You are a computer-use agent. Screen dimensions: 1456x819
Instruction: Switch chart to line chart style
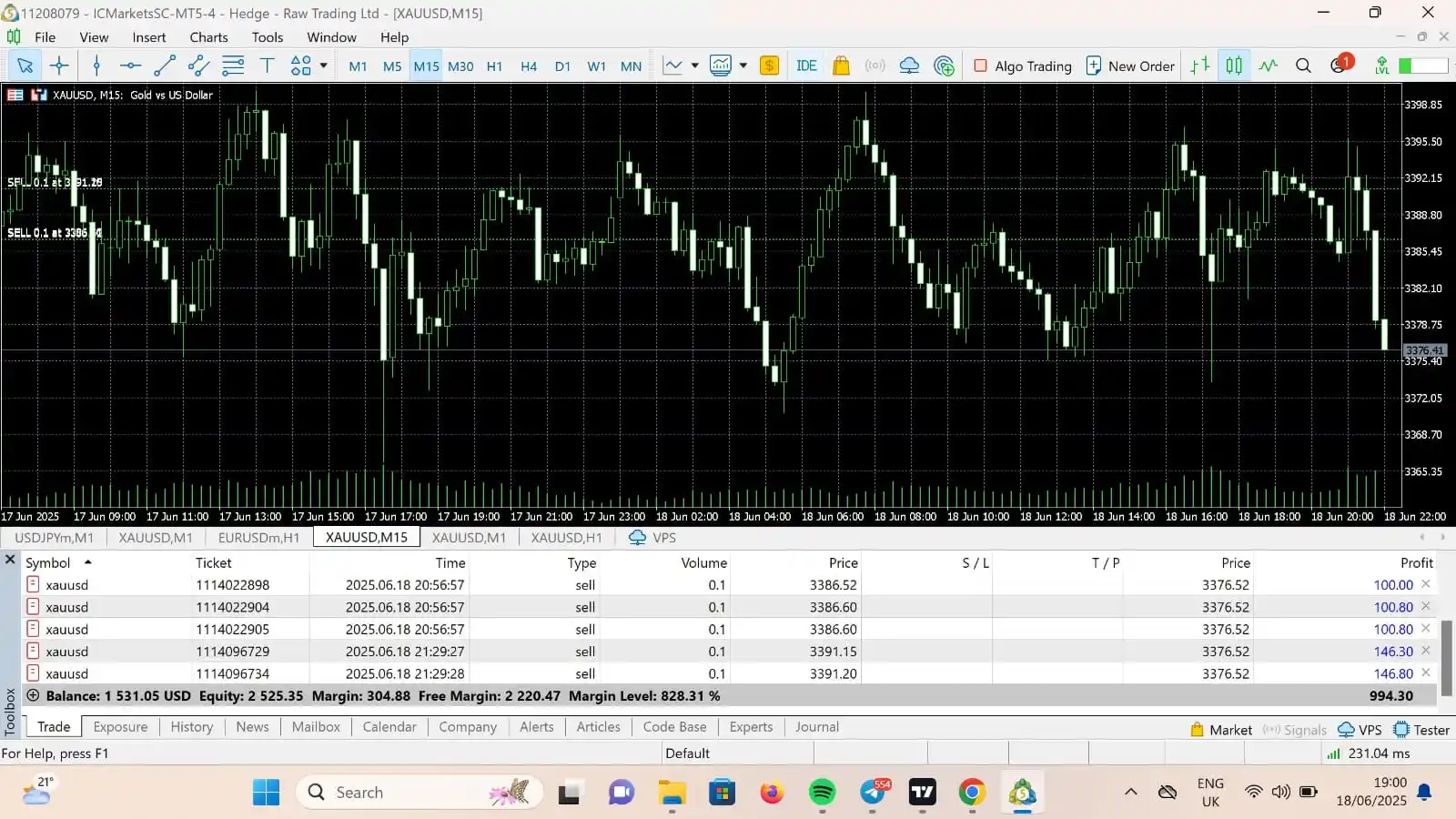[1269, 66]
